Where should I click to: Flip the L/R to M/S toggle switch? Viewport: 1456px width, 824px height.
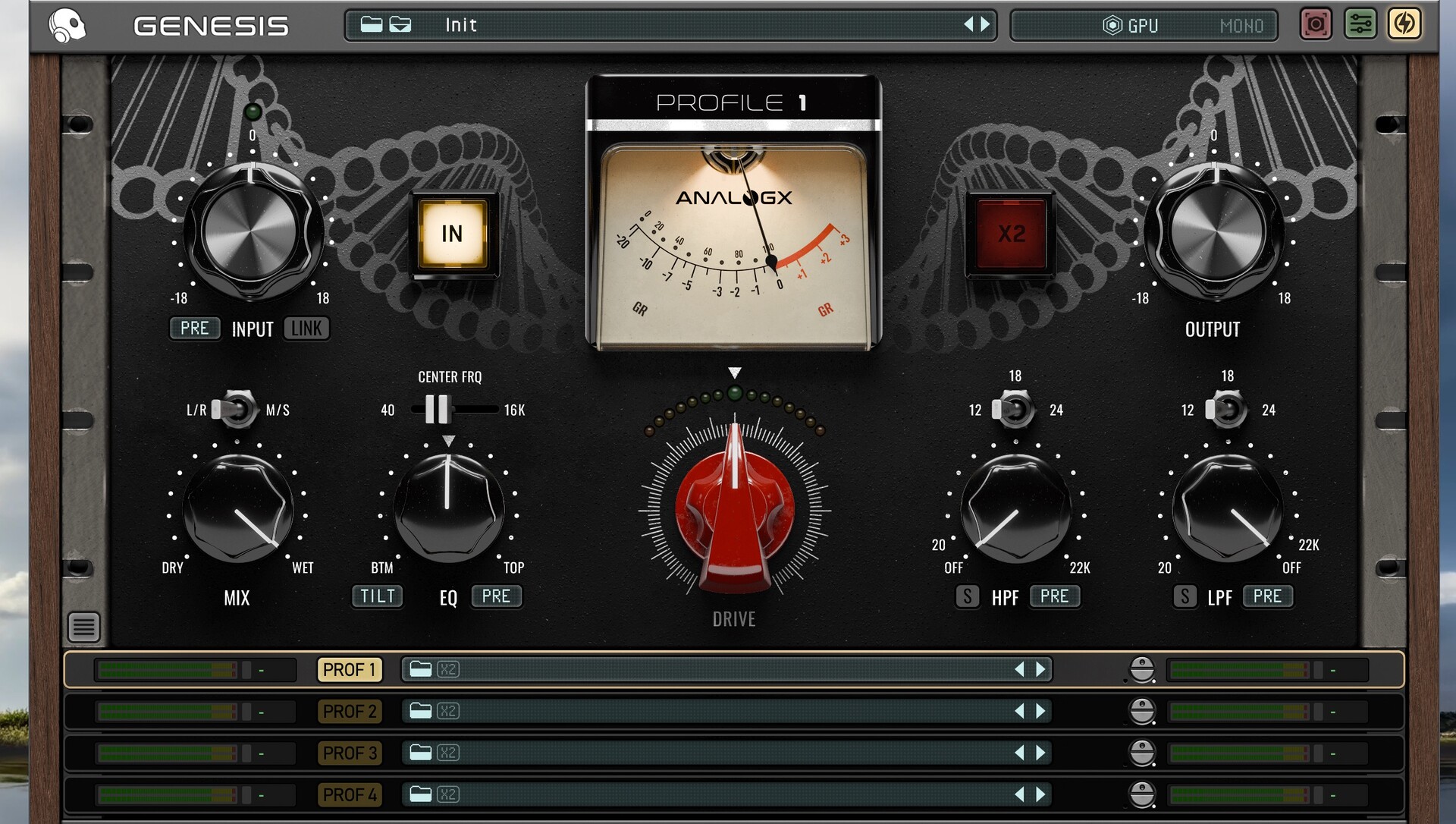(236, 410)
